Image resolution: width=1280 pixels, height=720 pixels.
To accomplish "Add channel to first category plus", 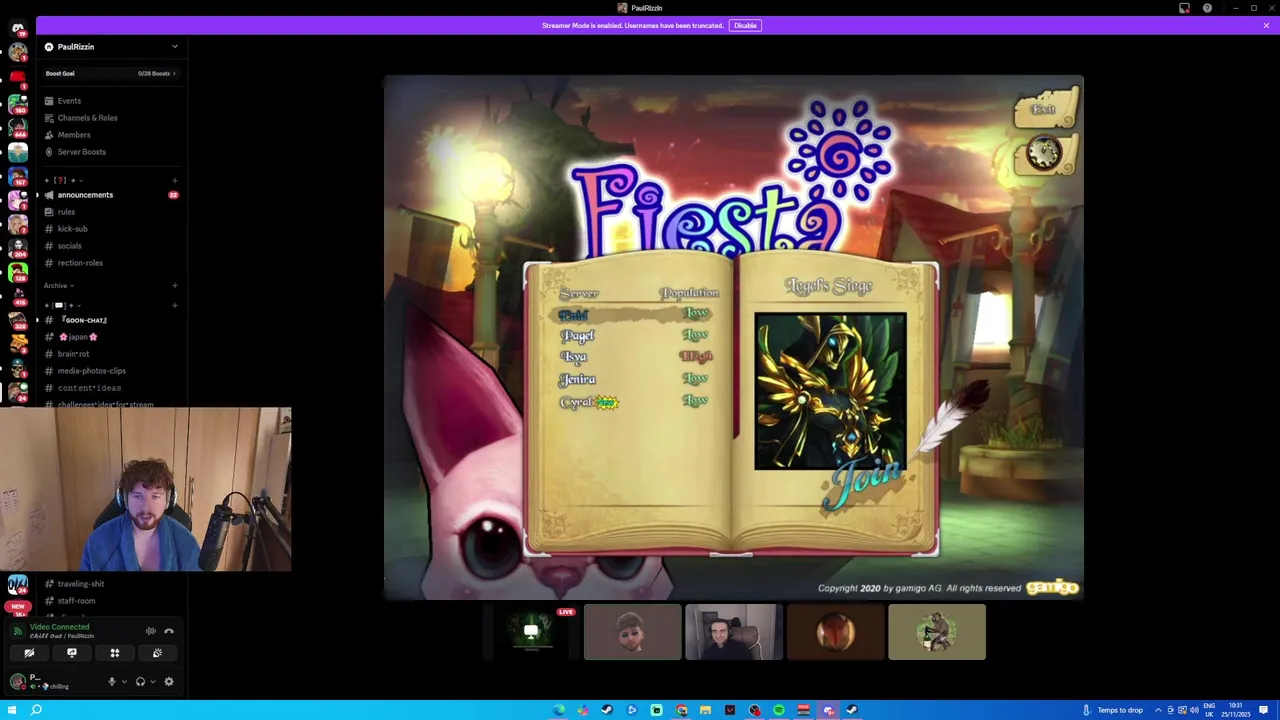I will [x=175, y=180].
